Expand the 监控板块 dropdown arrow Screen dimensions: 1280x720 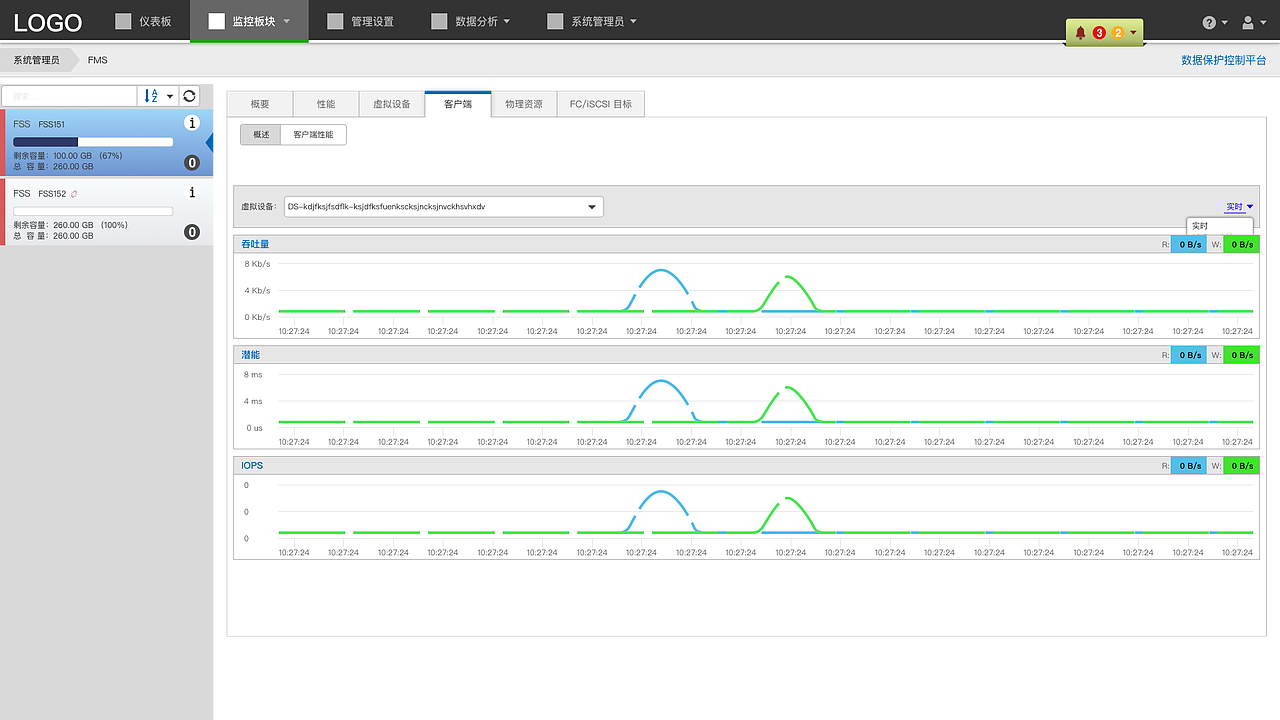coord(287,21)
